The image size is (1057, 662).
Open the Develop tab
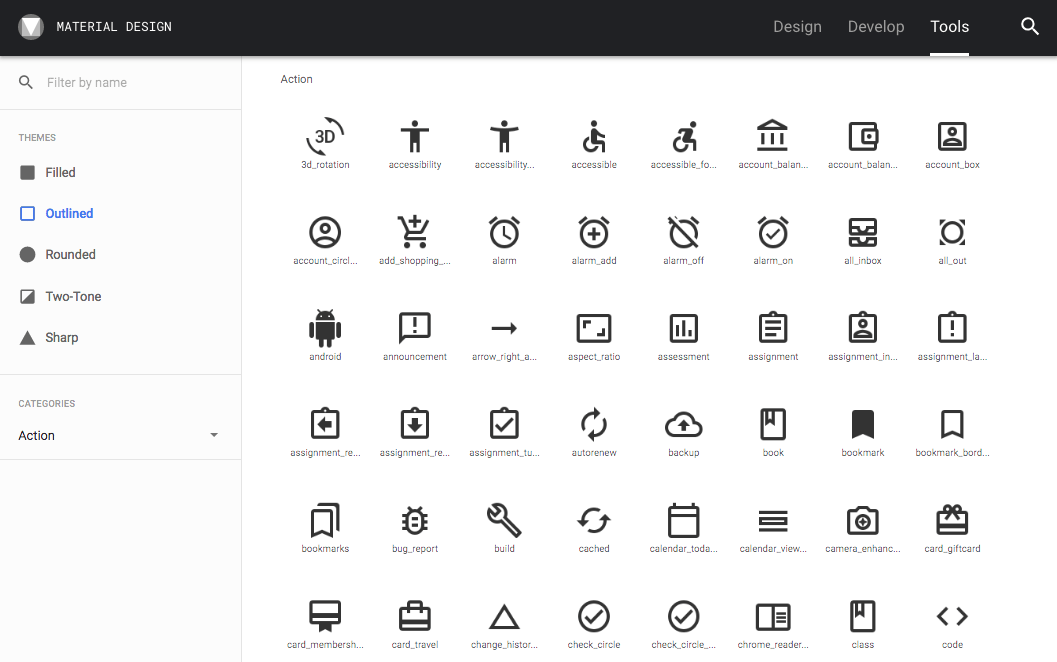tap(876, 27)
